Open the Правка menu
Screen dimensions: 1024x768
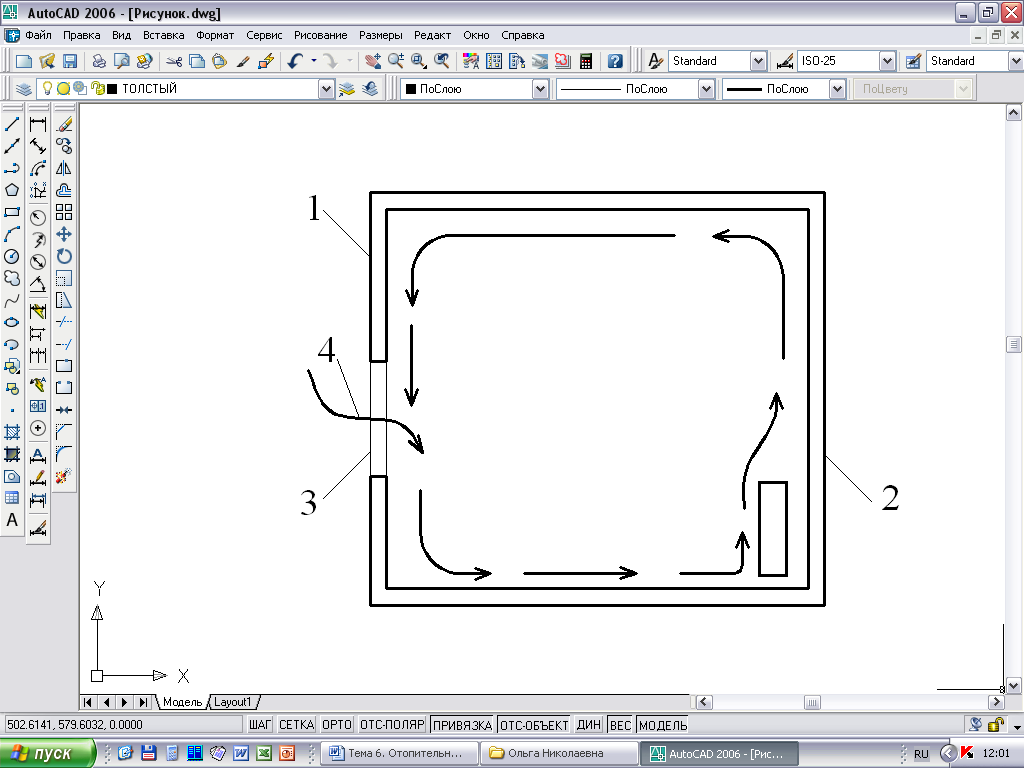point(82,35)
